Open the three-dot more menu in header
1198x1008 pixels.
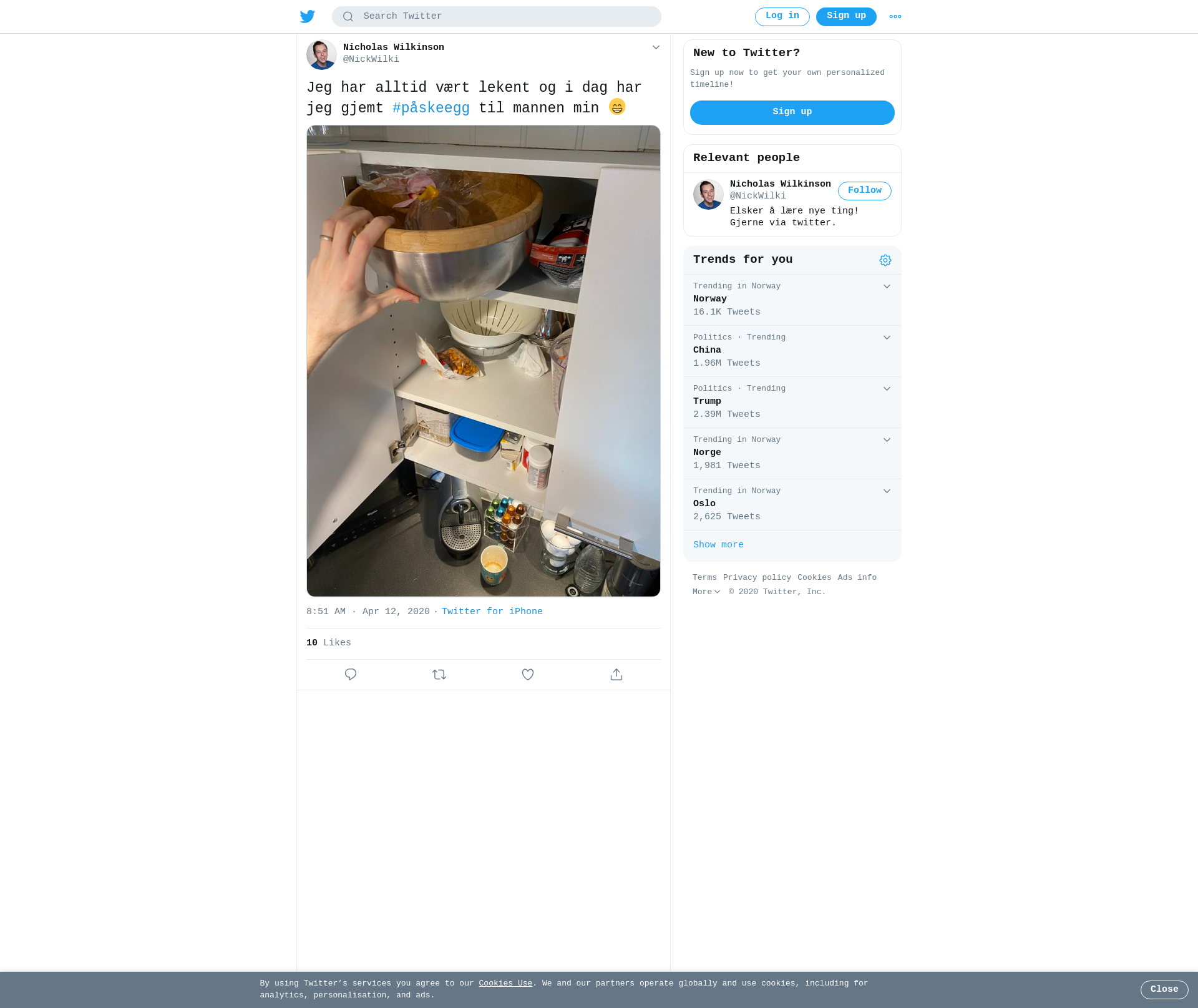895,17
